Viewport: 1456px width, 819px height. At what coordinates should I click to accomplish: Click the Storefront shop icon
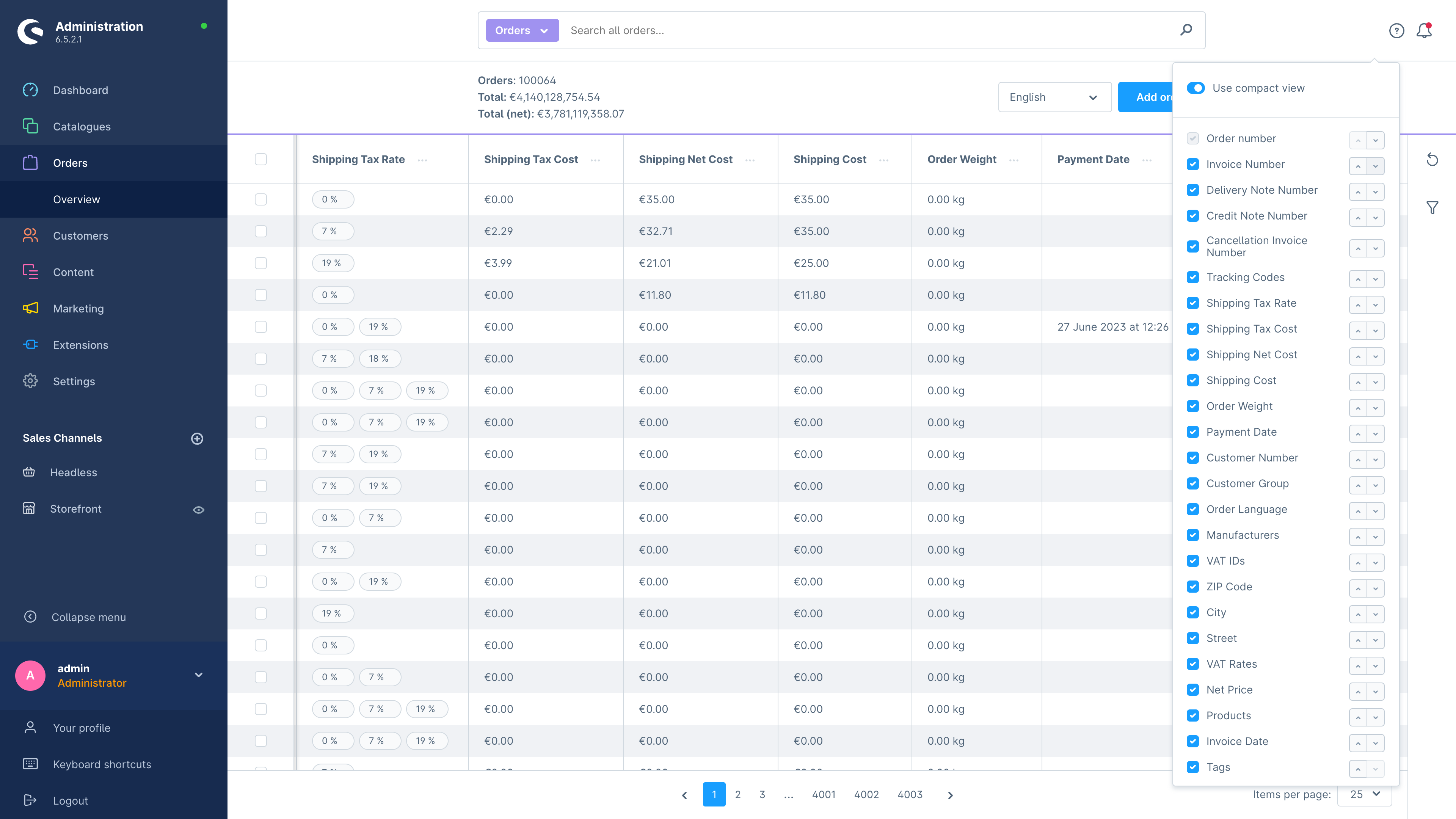point(29,509)
